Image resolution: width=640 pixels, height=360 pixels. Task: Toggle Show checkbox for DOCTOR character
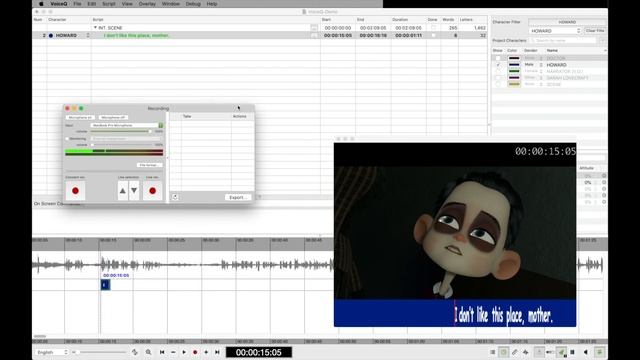[x=498, y=58]
